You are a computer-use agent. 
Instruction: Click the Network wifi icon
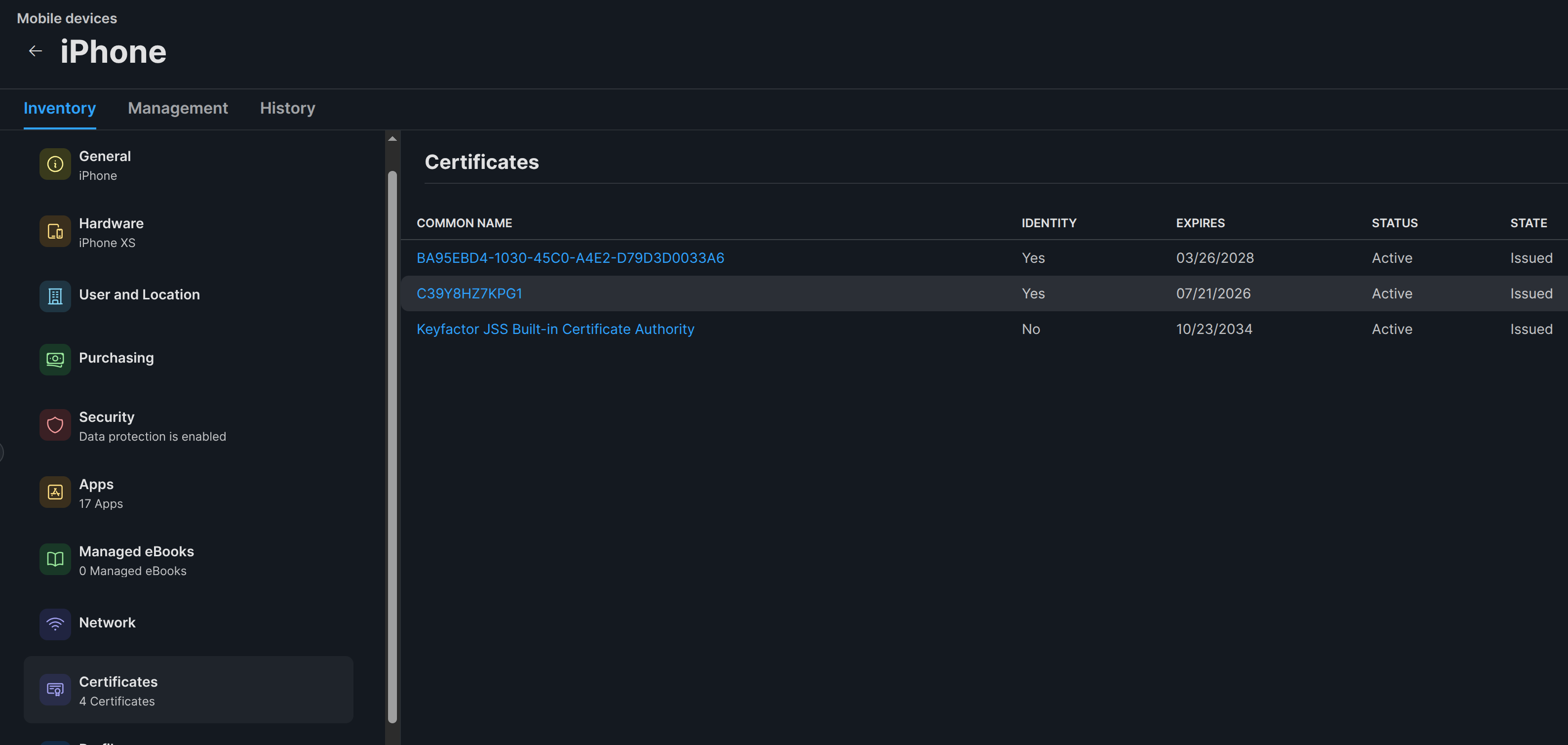pyautogui.click(x=55, y=624)
